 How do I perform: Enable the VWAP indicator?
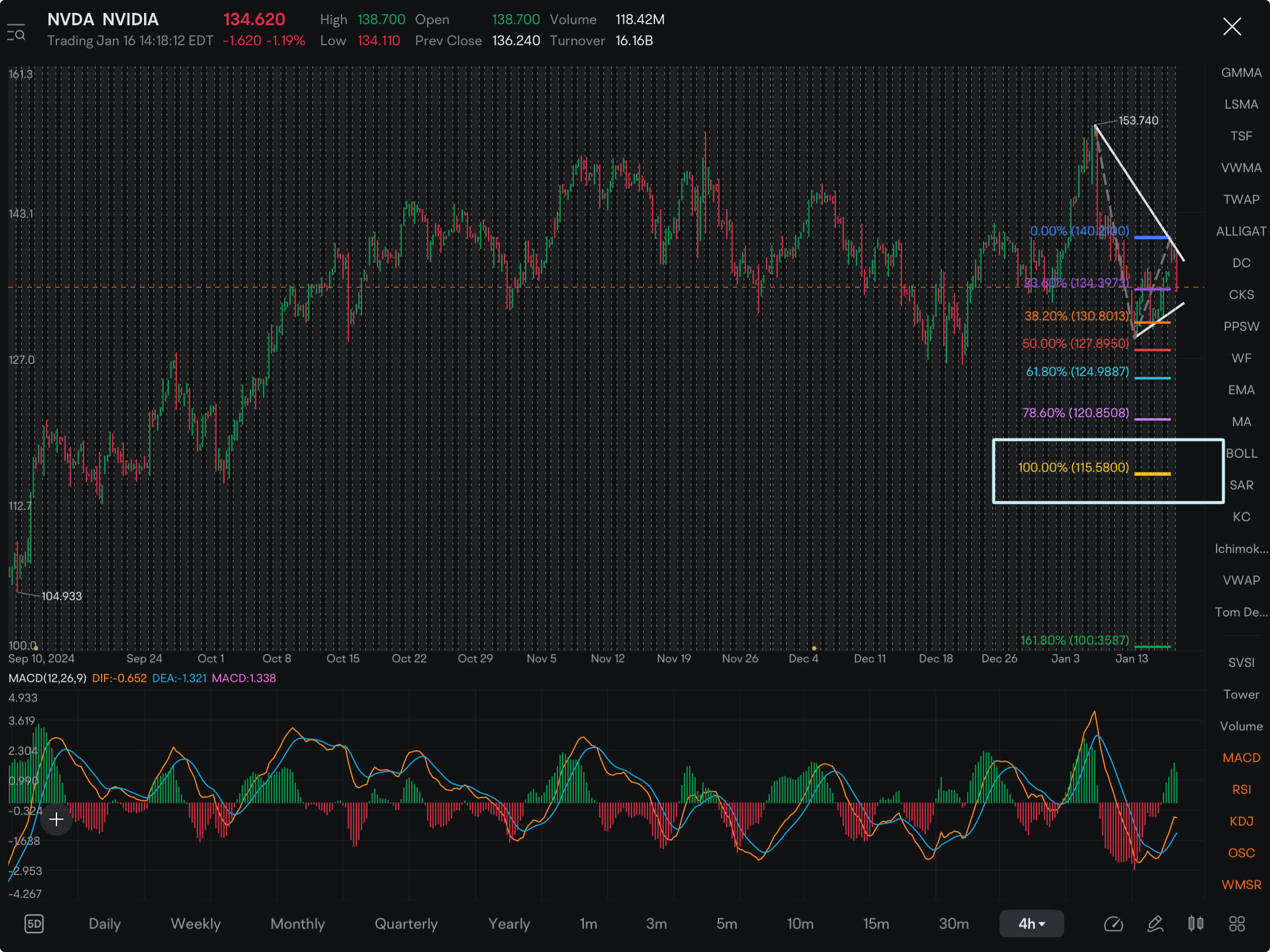tap(1241, 581)
